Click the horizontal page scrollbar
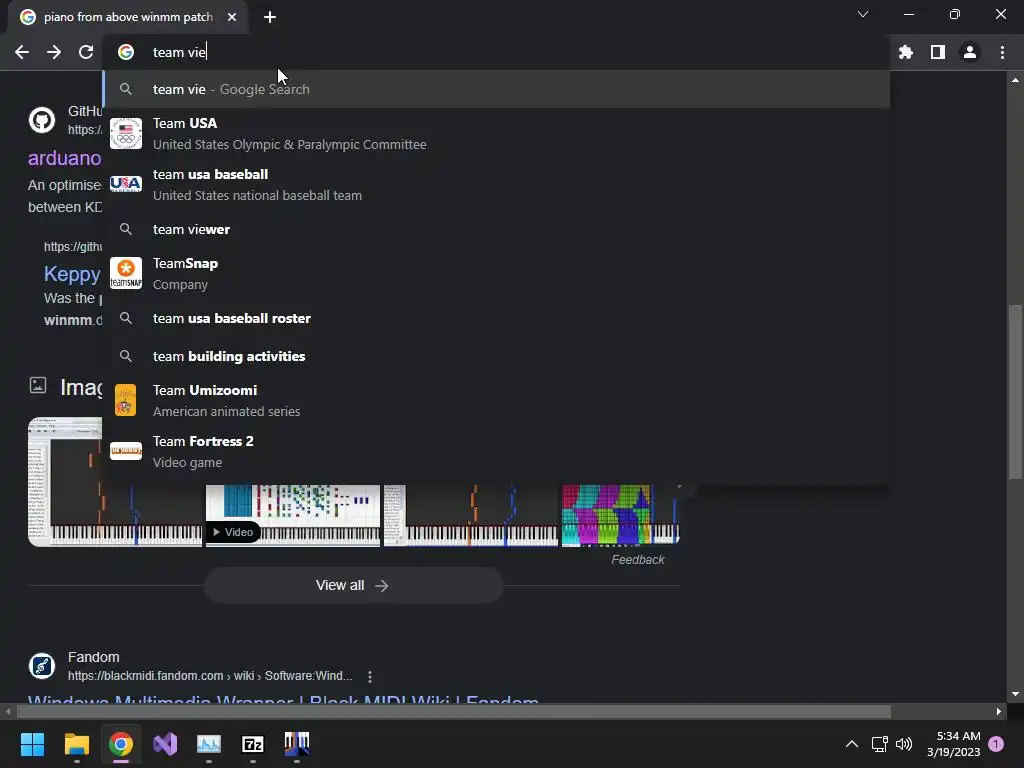Image resolution: width=1024 pixels, height=768 pixels. (454, 711)
